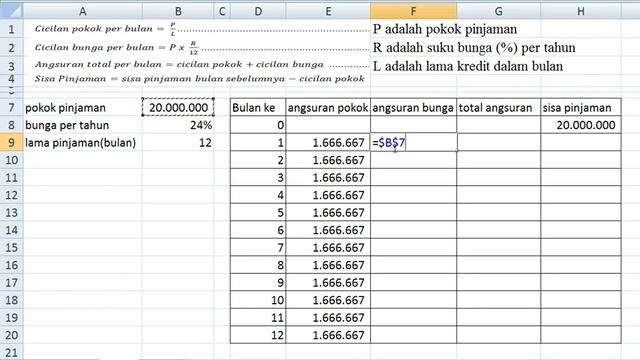
Task: Click angsuran pokok 1.666.667 for month 12
Action: tap(328, 335)
